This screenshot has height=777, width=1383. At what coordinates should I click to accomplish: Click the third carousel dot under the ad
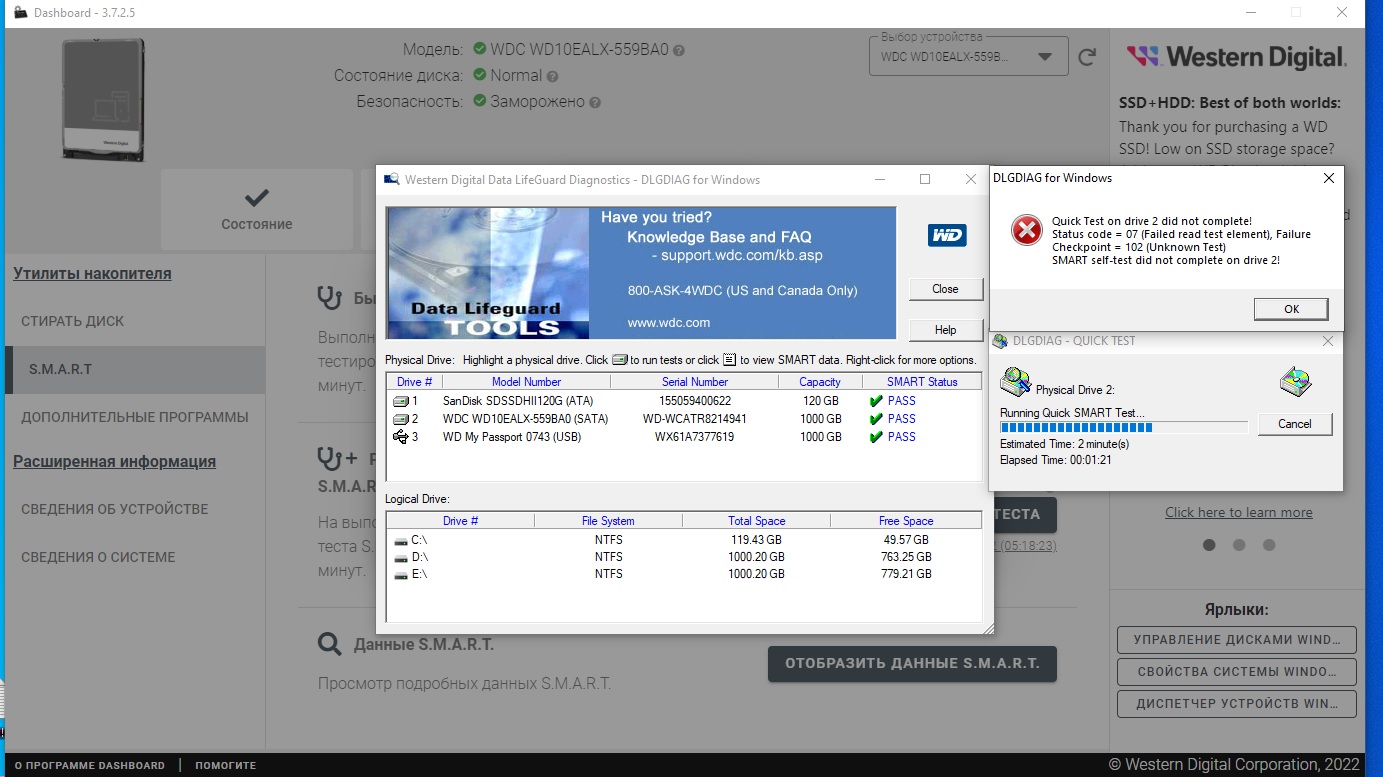[x=1269, y=545]
